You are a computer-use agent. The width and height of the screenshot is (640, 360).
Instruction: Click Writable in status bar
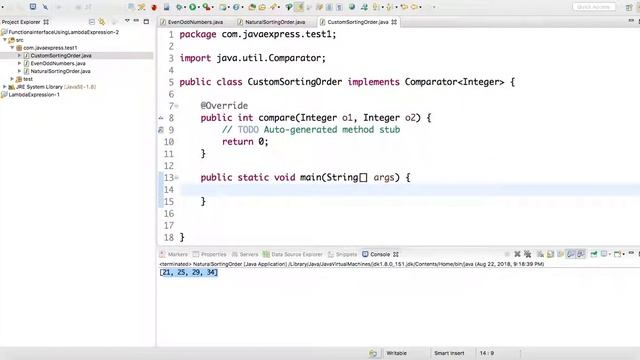(x=396, y=353)
